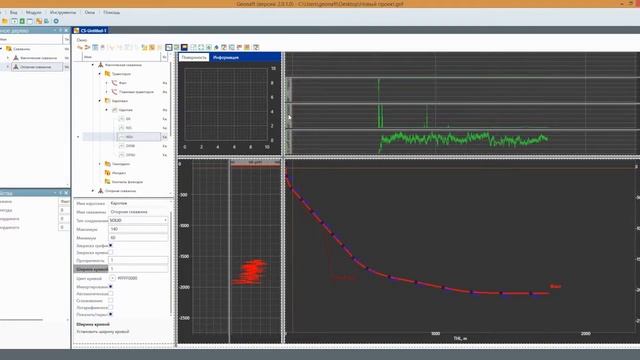Open the Окно menu inside the document
This screenshot has height=360, width=640.
tap(82, 40)
